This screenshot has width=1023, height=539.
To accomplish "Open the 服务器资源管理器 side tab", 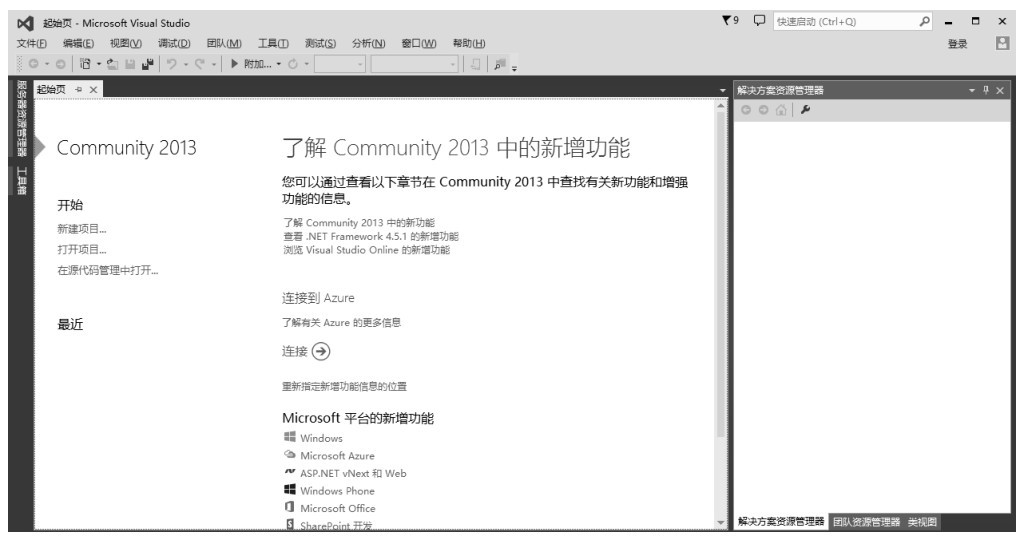I will click(22, 119).
